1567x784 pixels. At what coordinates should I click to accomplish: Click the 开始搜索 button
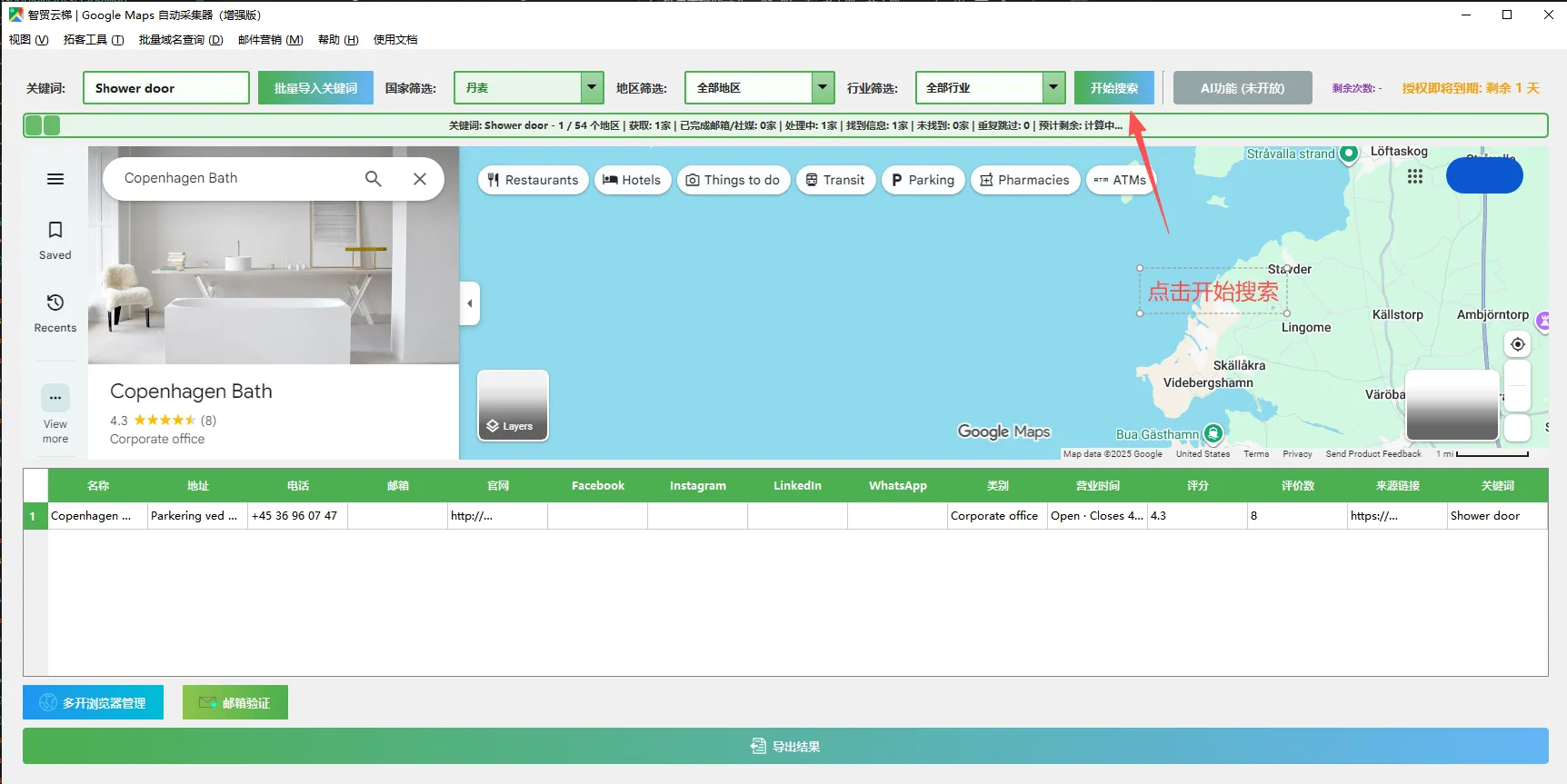click(1114, 88)
